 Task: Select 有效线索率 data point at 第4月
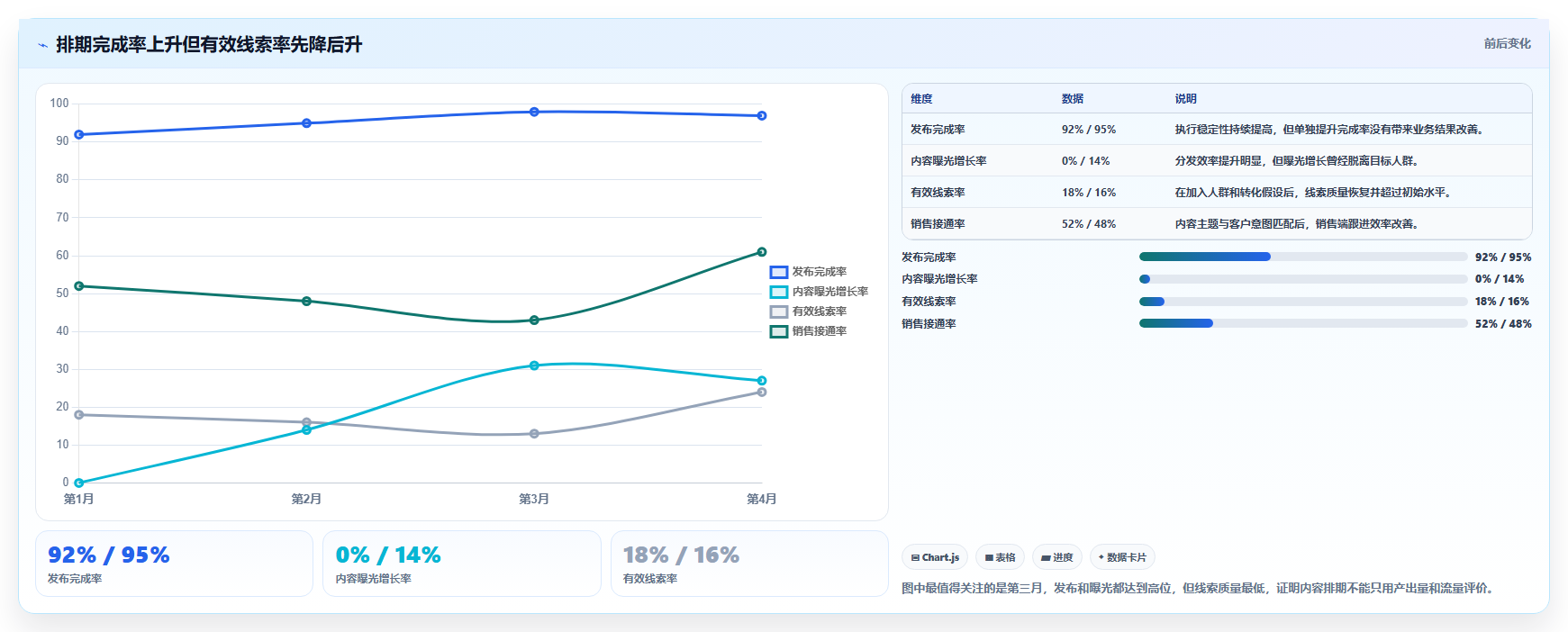click(x=762, y=392)
